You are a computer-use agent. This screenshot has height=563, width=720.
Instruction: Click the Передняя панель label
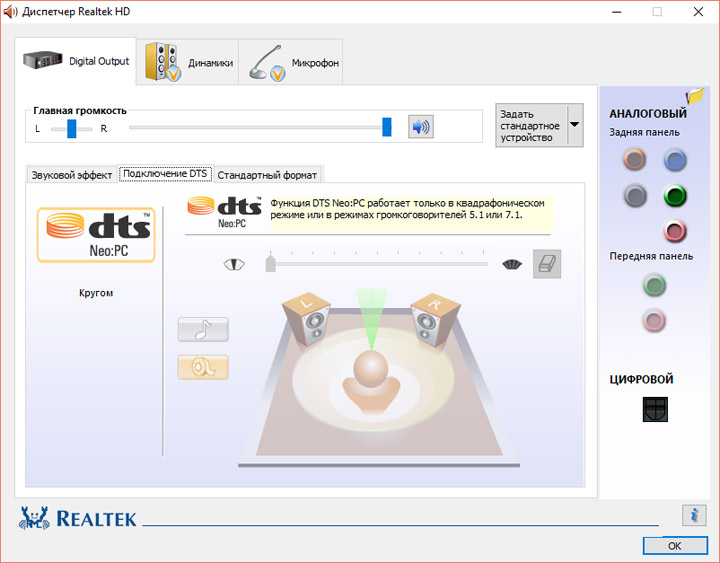click(x=651, y=256)
